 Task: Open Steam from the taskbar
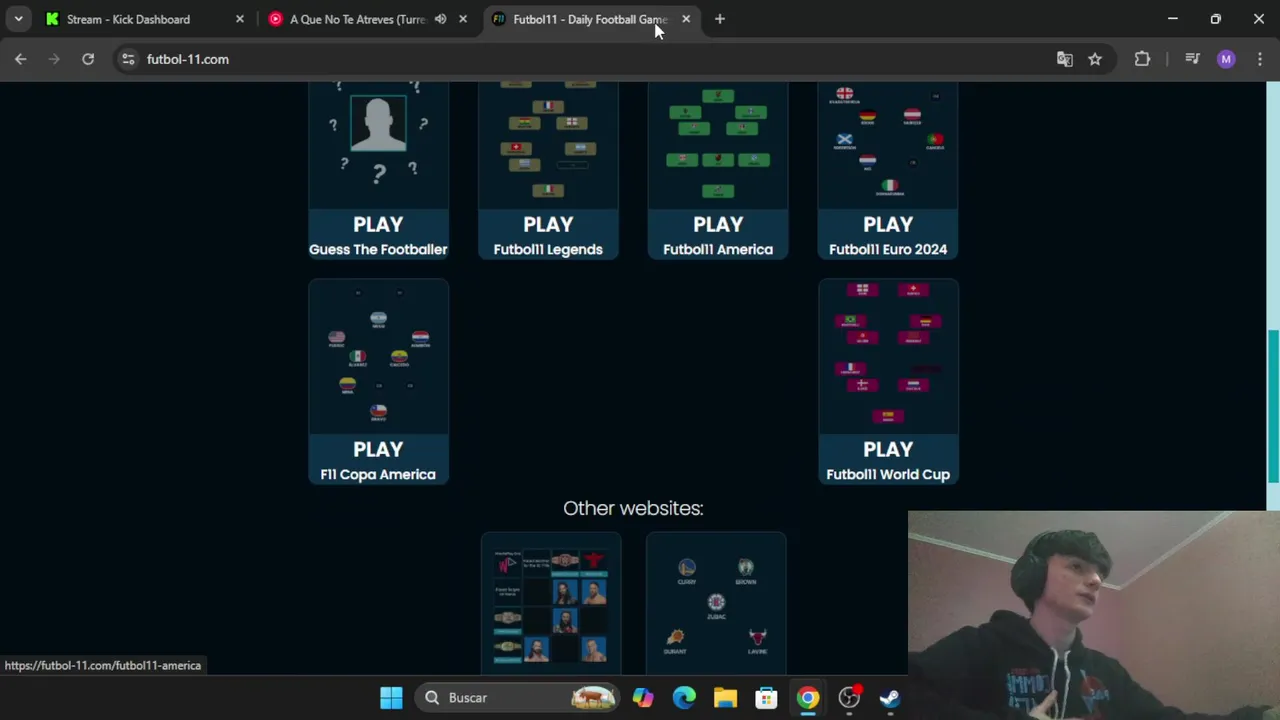click(889, 698)
